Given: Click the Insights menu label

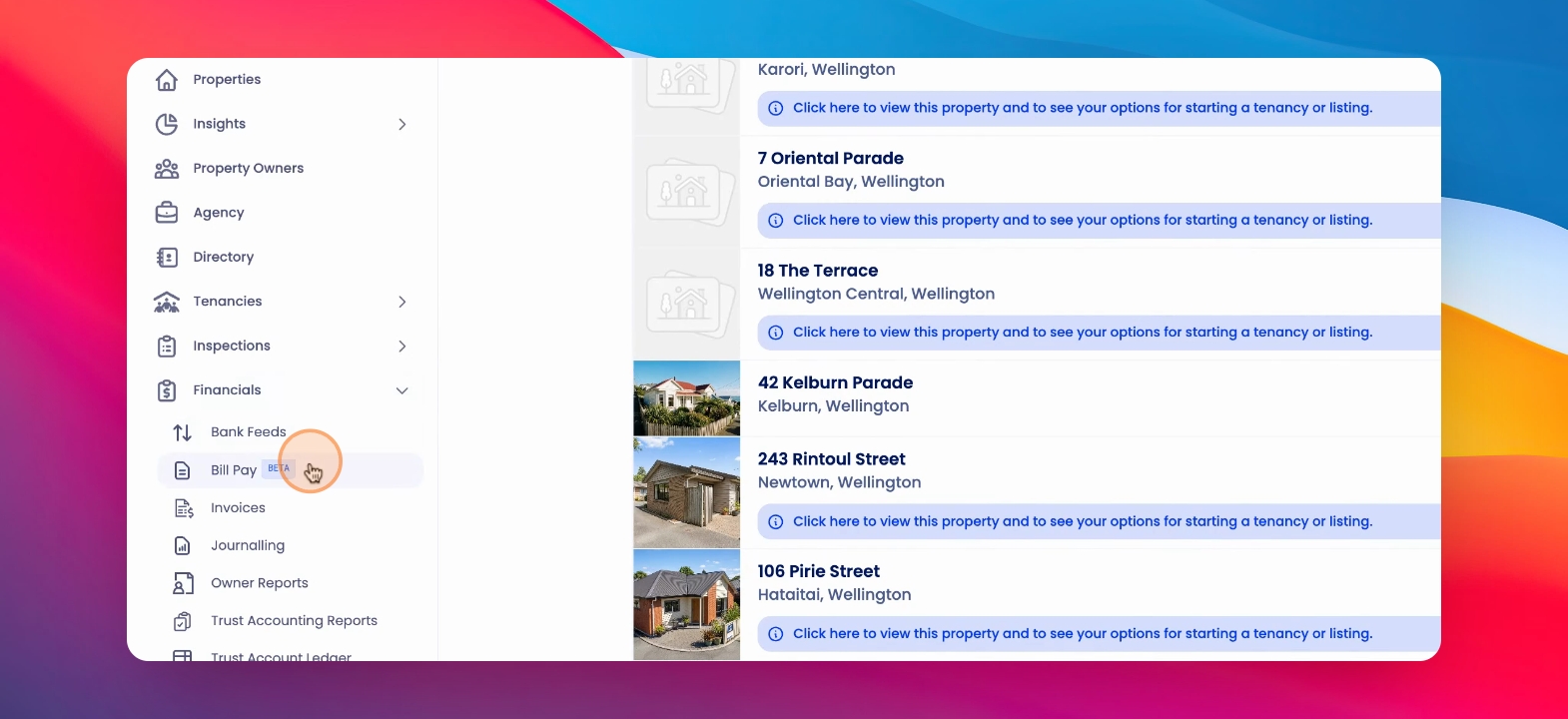Looking at the screenshot, I should pyautogui.click(x=220, y=124).
